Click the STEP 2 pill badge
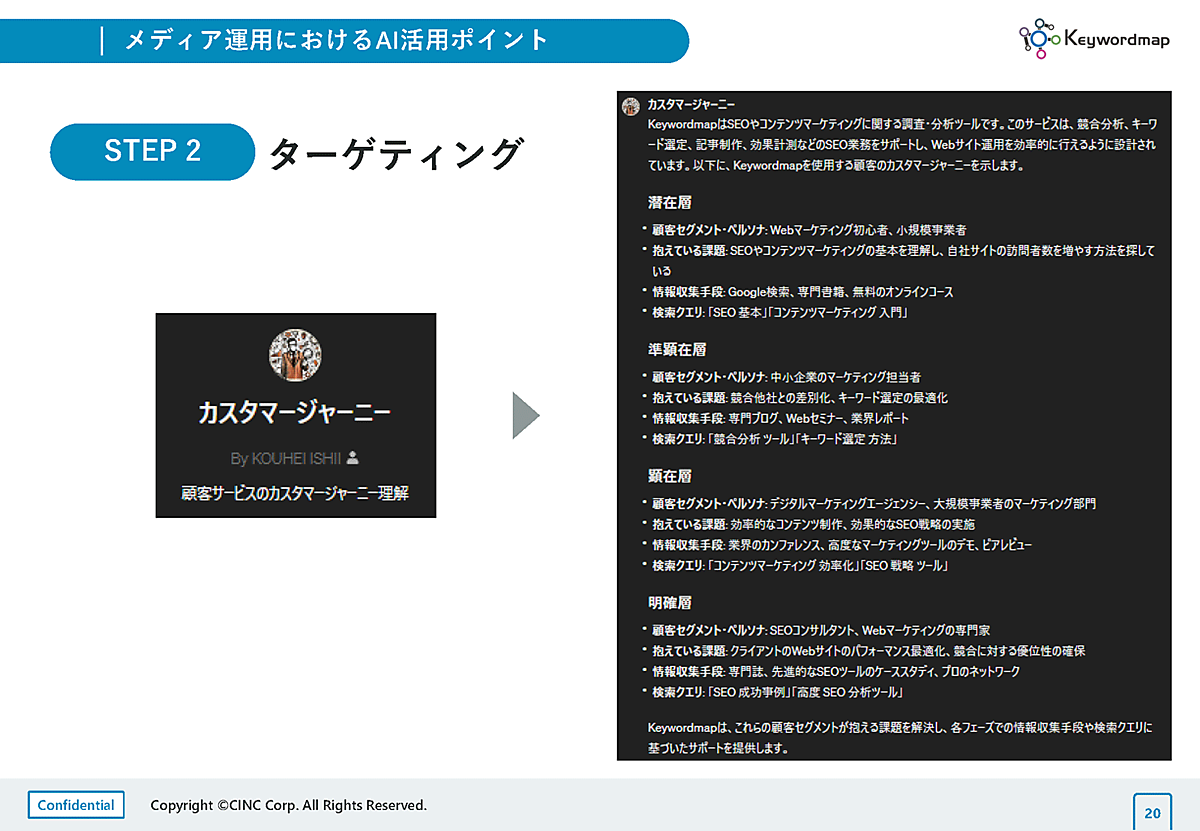 [x=153, y=151]
